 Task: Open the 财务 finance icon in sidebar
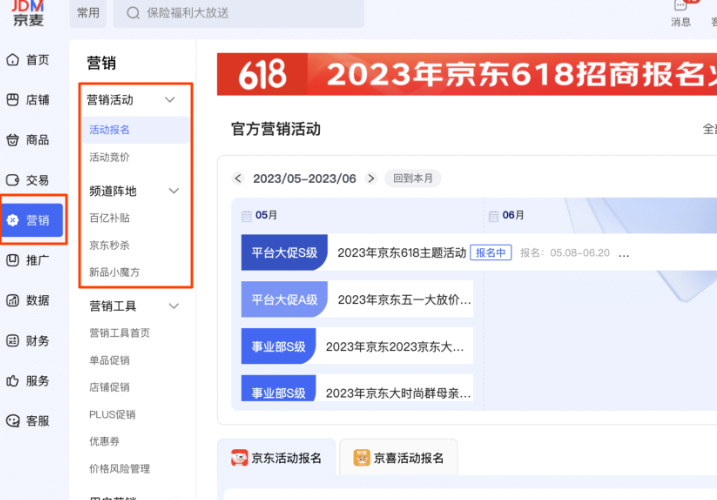click(x=13, y=341)
